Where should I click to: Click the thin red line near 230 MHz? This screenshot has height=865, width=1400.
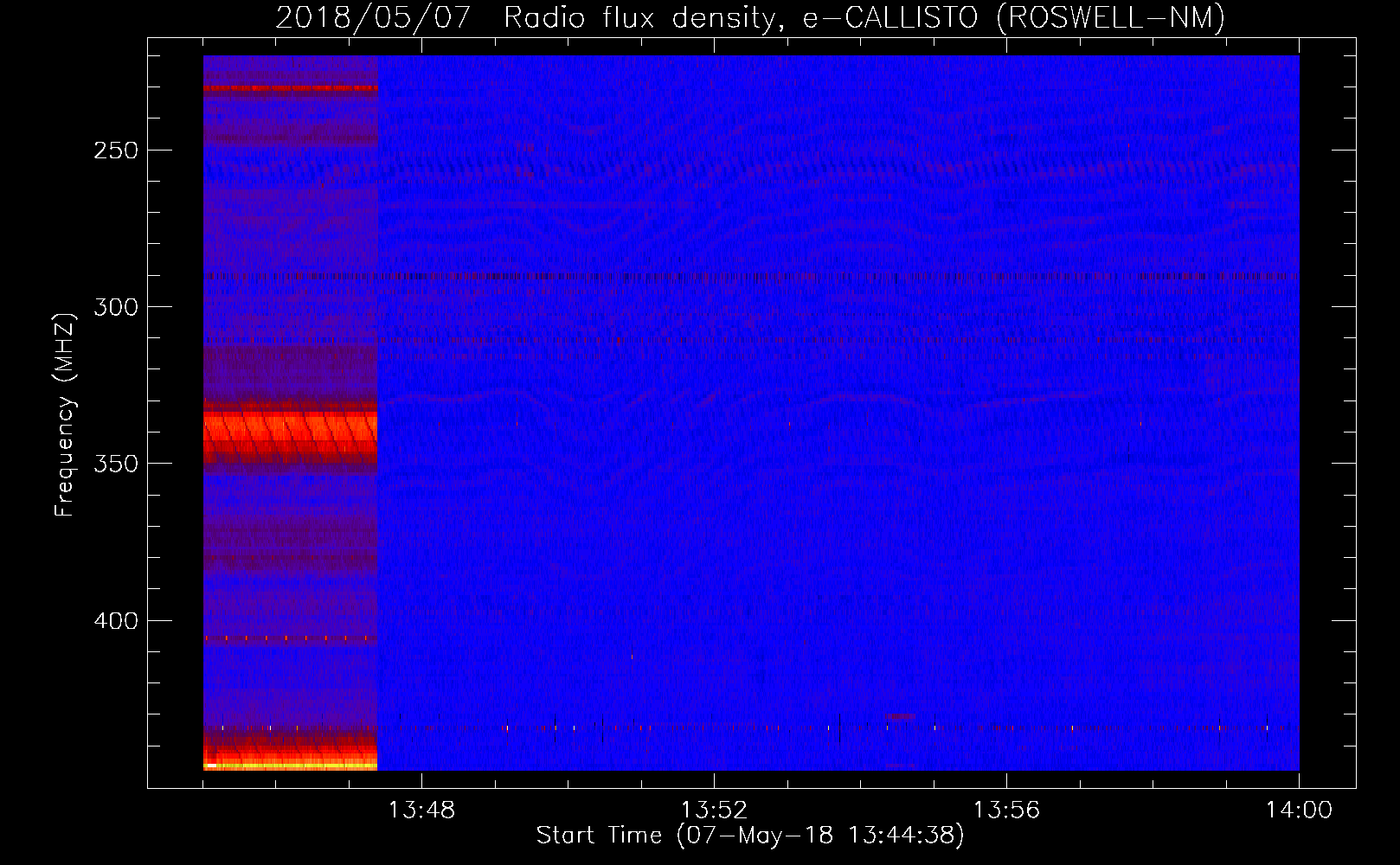pos(290,88)
